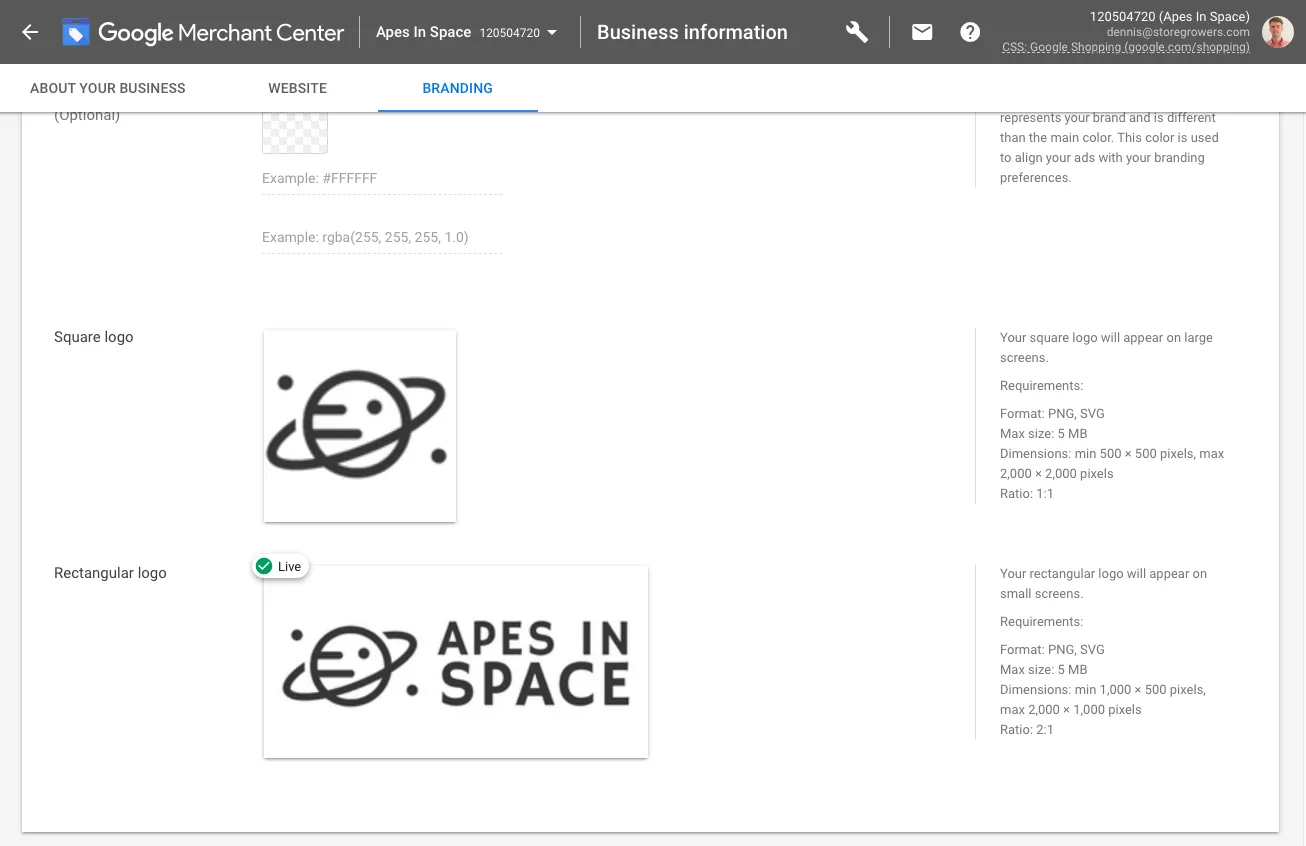The width and height of the screenshot is (1306, 846).
Task: Open the tools wrench menu
Action: (x=857, y=32)
